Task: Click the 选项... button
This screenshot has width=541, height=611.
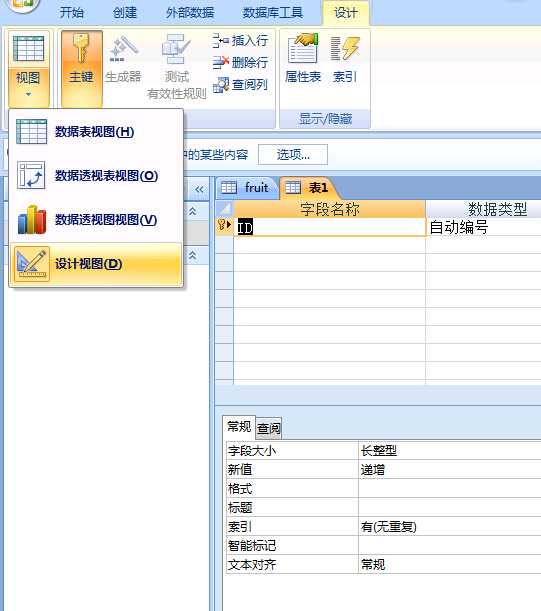Action: click(x=293, y=155)
